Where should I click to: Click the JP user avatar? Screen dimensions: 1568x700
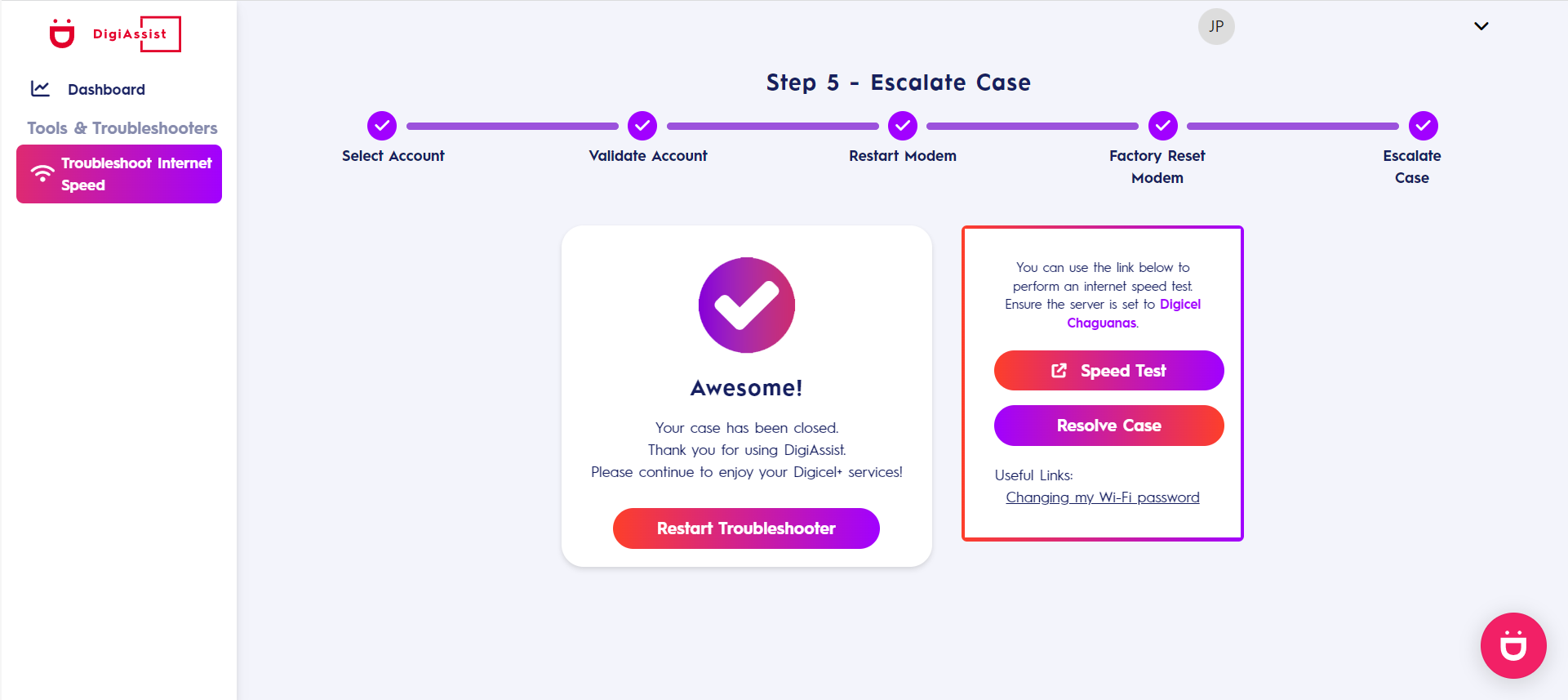coord(1215,26)
